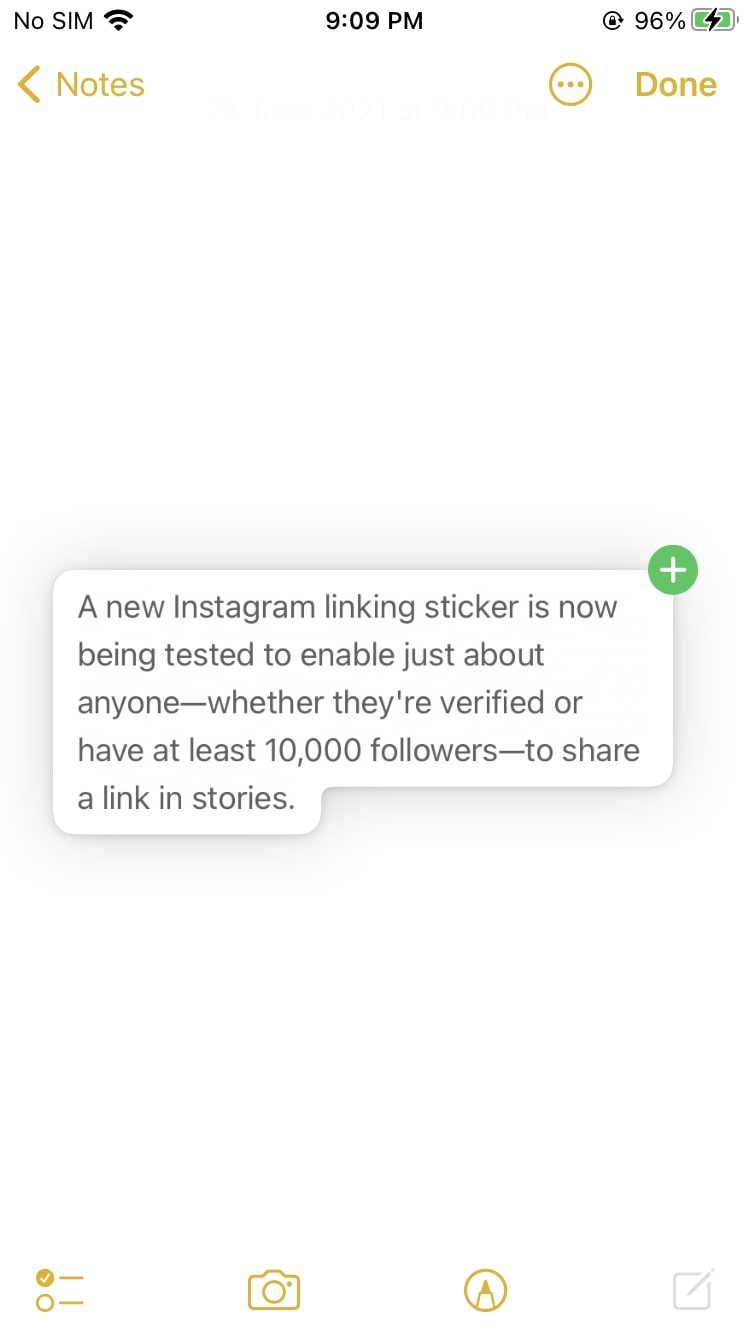Create a new note with compose icon
The image size is (750, 1334).
pyautogui.click(x=693, y=1290)
